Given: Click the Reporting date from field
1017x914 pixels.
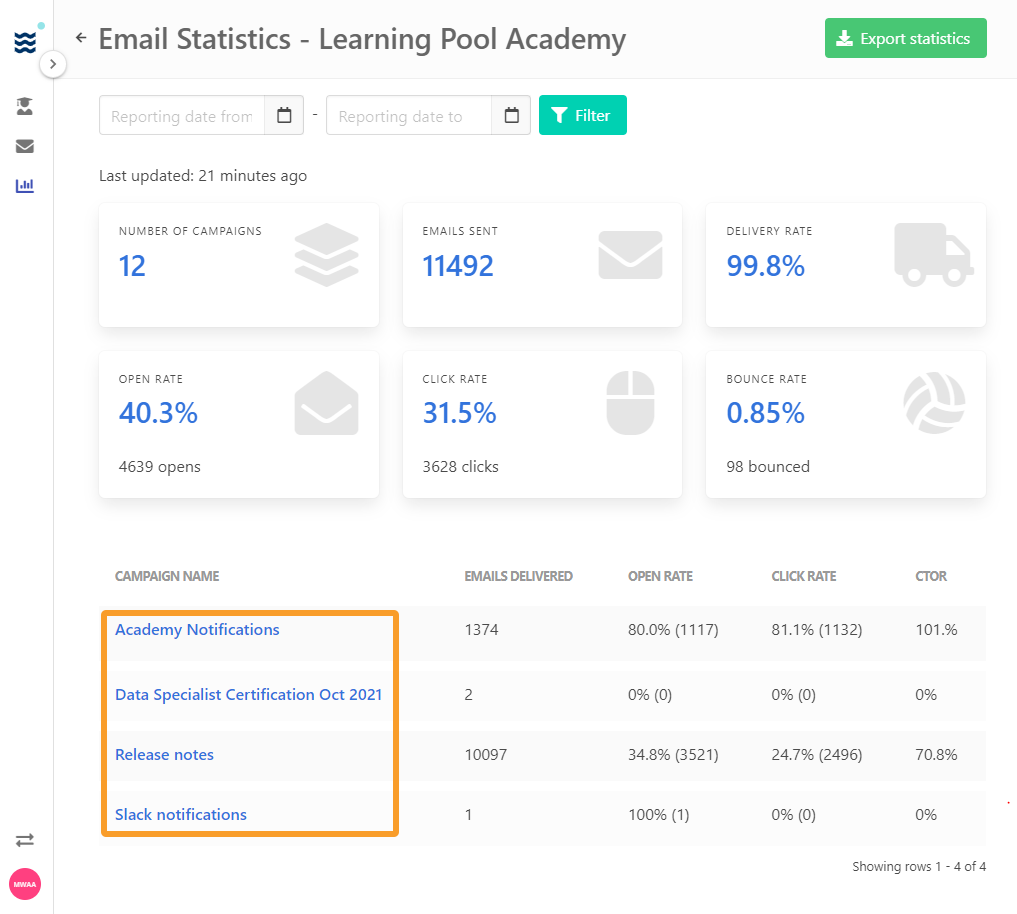Looking at the screenshot, I should click(182, 115).
